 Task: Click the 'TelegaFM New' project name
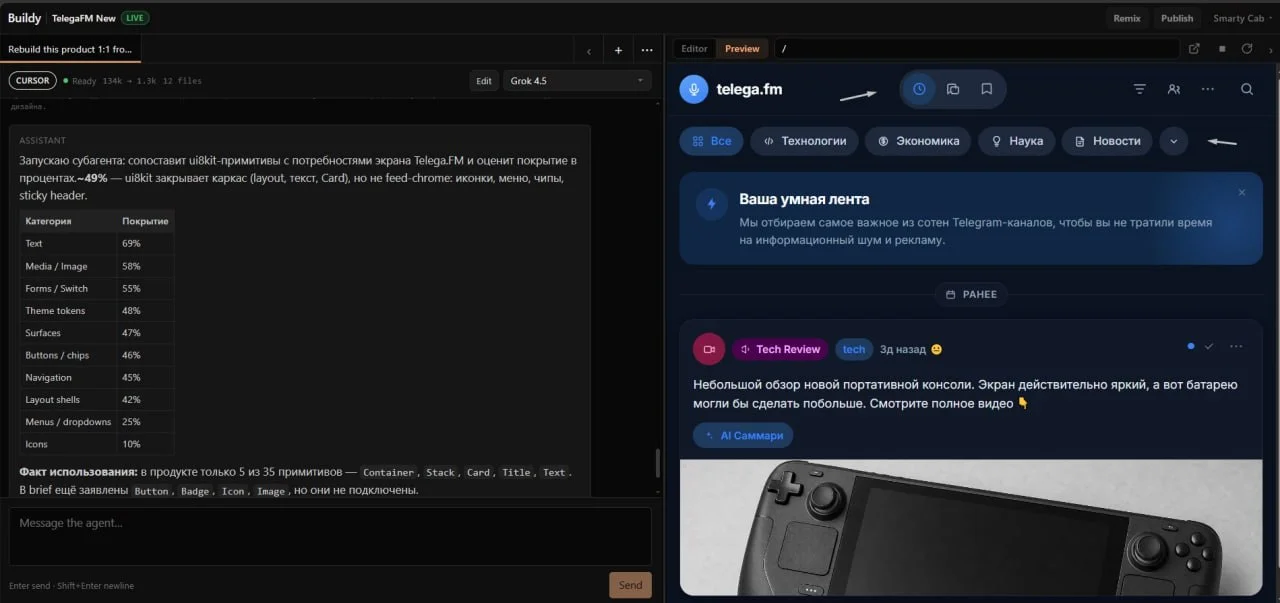point(84,18)
